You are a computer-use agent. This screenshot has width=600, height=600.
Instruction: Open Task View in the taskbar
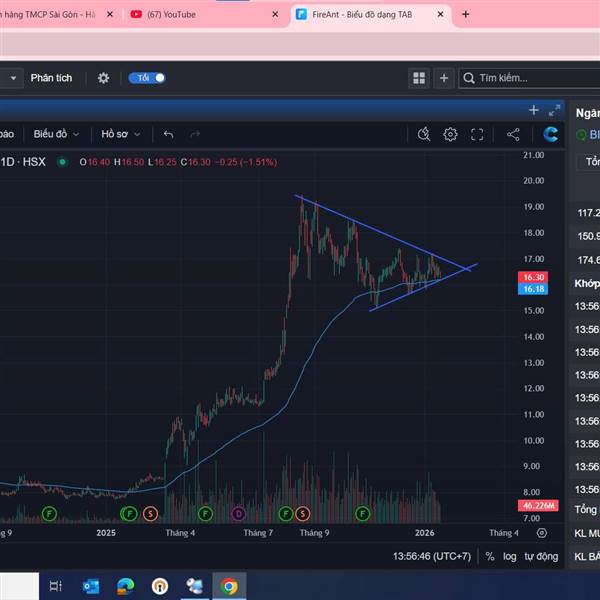pyautogui.click(x=56, y=586)
